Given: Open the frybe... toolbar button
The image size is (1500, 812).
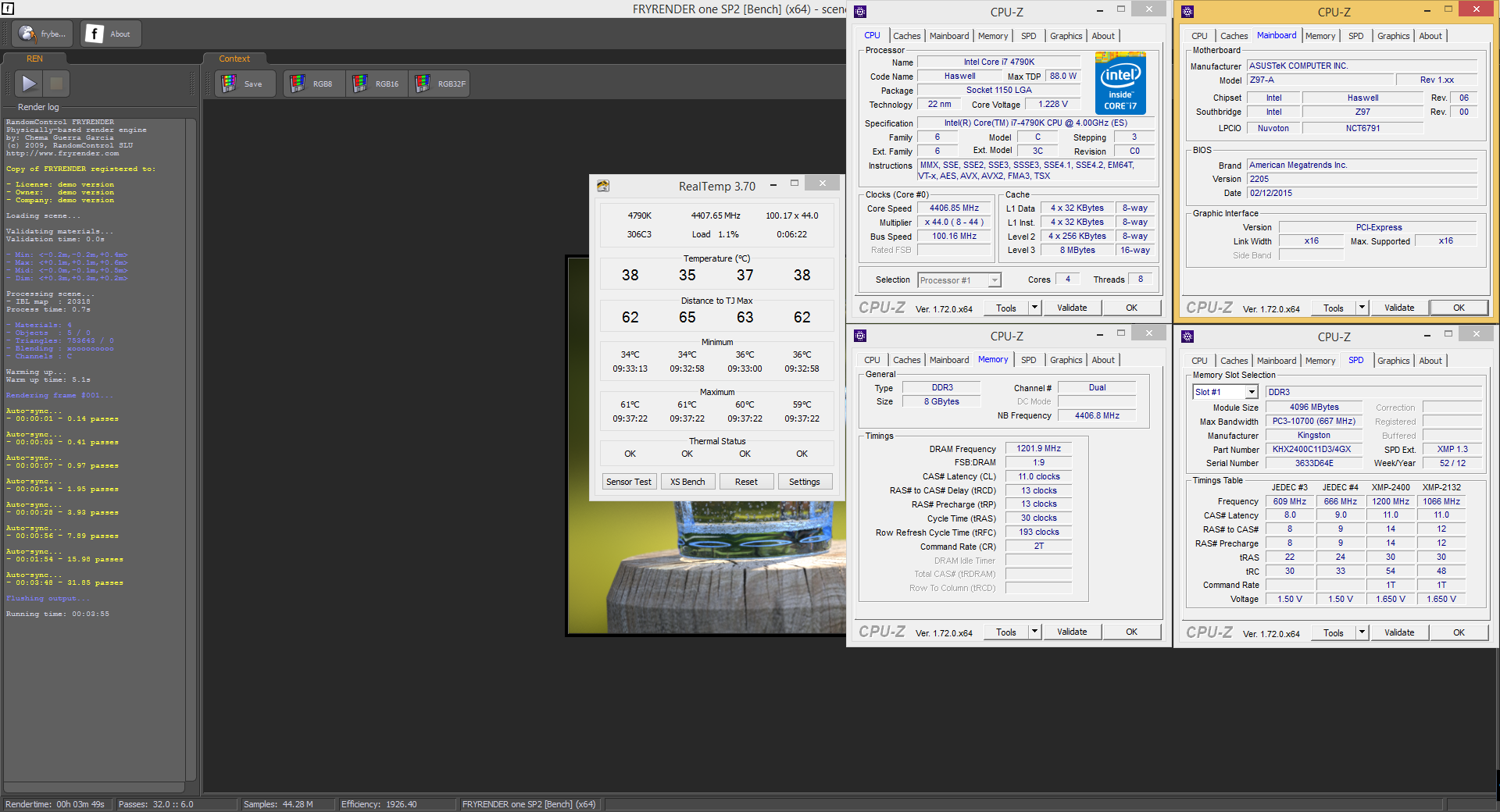Looking at the screenshot, I should (43, 34).
